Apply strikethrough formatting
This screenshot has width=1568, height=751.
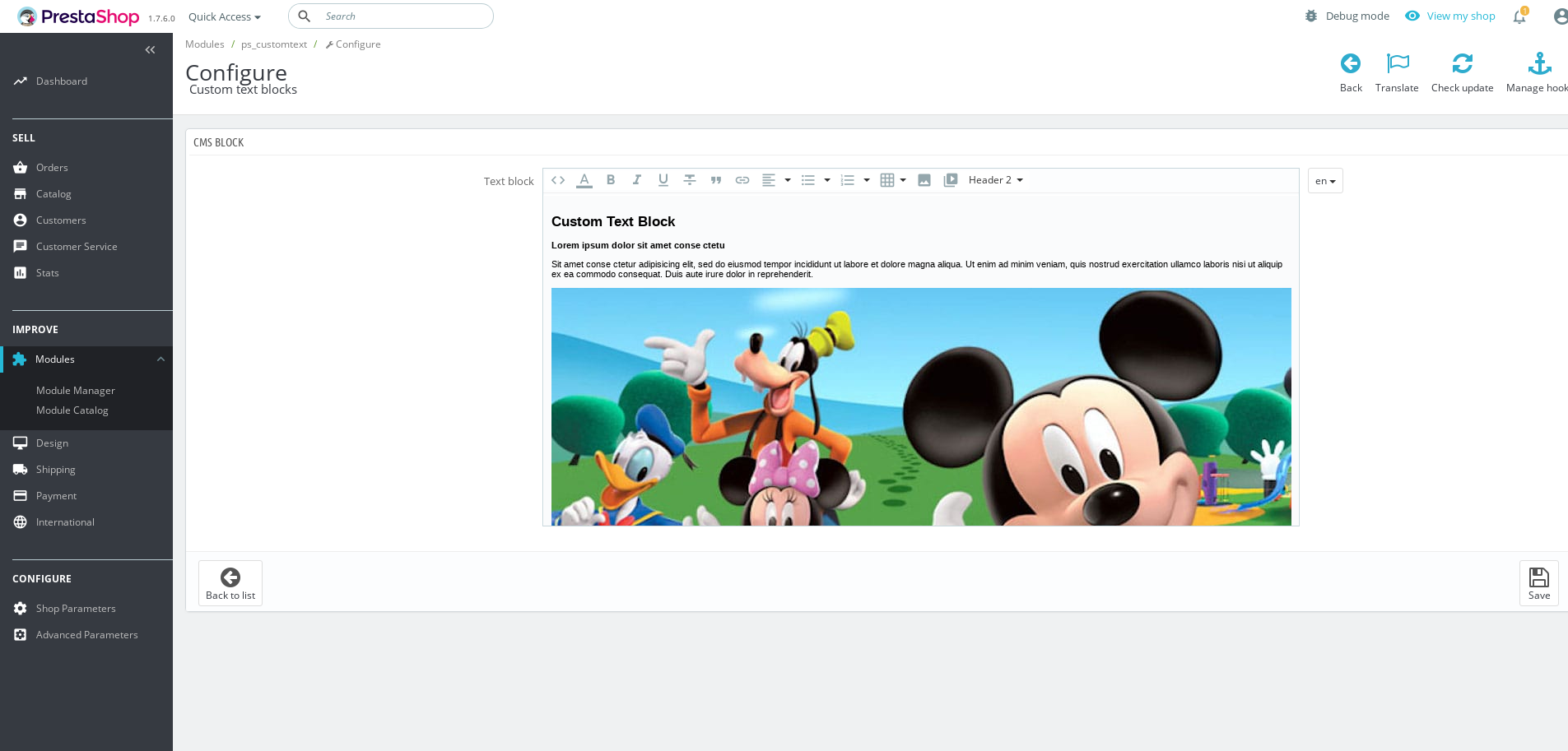pos(690,180)
